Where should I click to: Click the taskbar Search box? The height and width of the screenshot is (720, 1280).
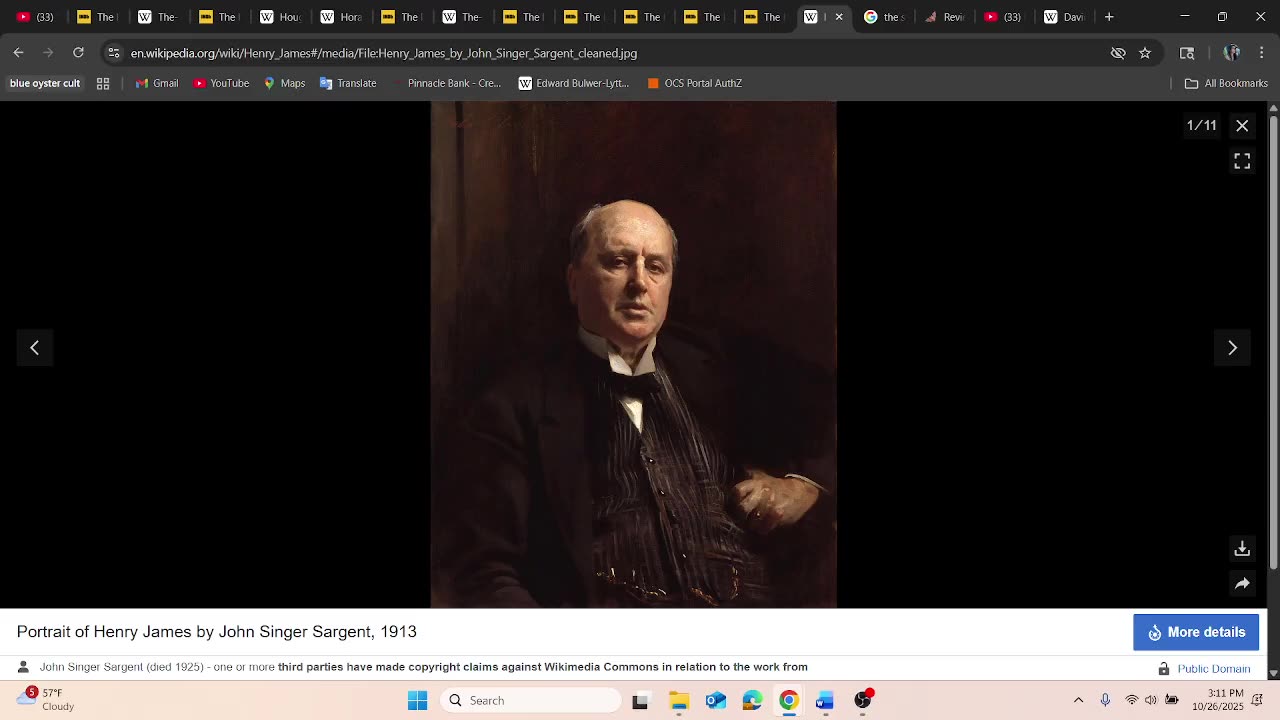click(531, 701)
